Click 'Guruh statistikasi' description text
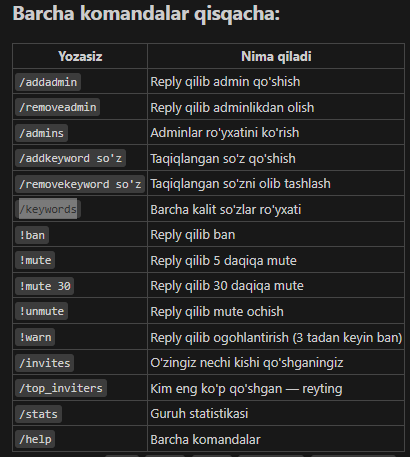 [x=199, y=414]
